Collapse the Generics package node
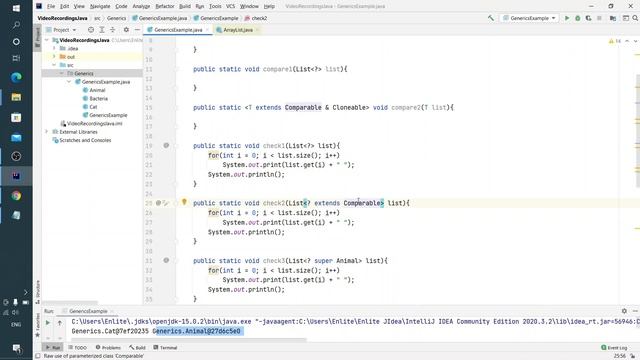 pos(61,73)
